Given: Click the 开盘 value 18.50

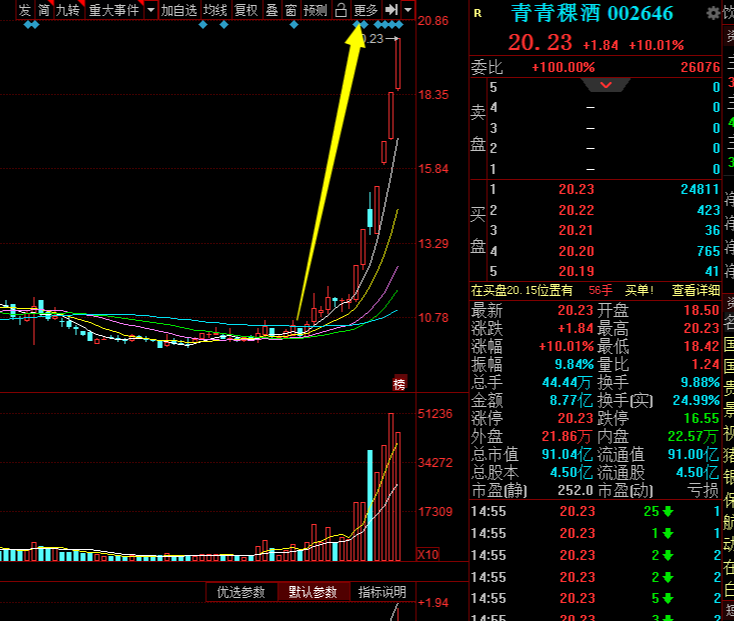Looking at the screenshot, I should (701, 310).
